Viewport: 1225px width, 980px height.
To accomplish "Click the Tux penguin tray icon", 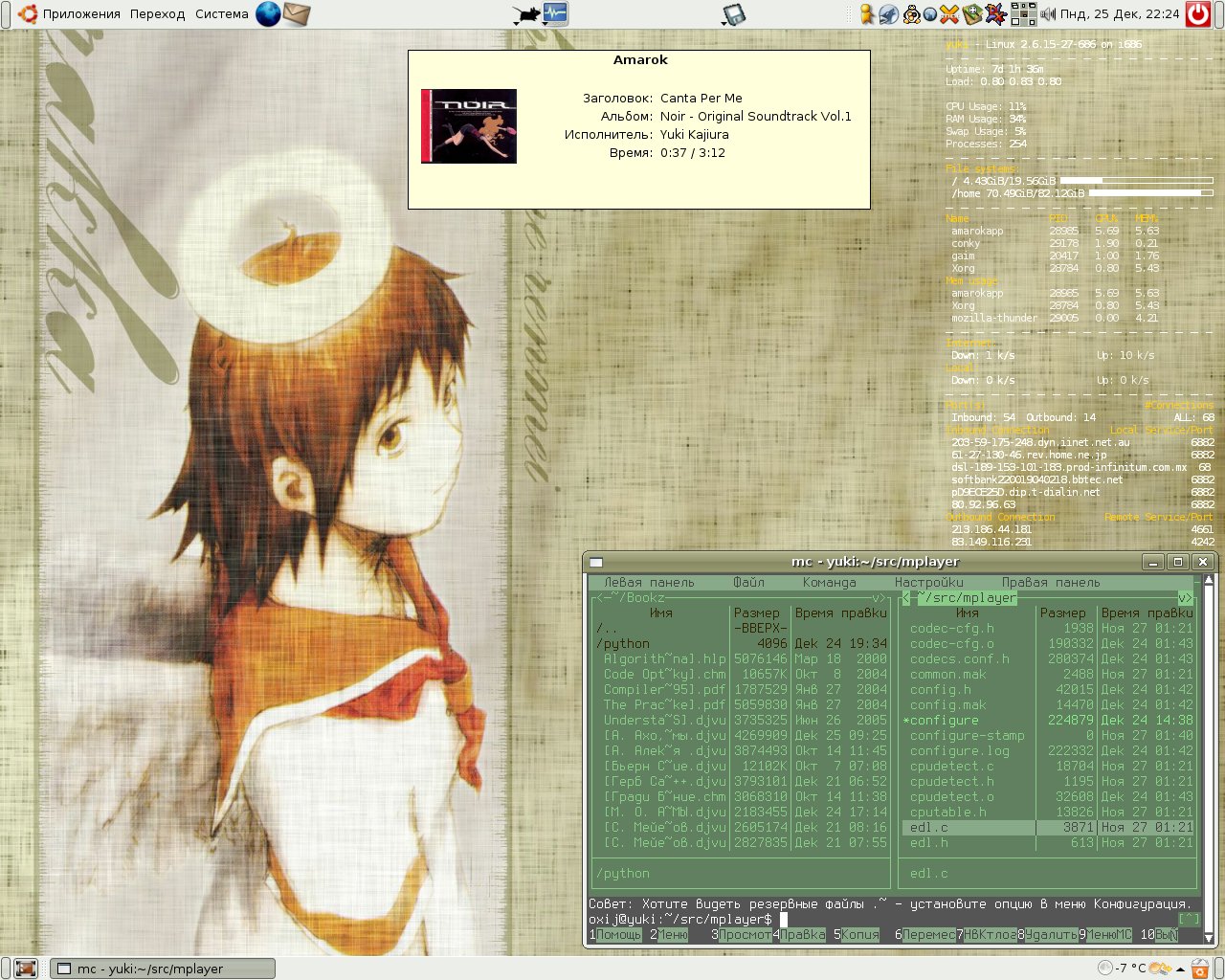I will [x=911, y=13].
